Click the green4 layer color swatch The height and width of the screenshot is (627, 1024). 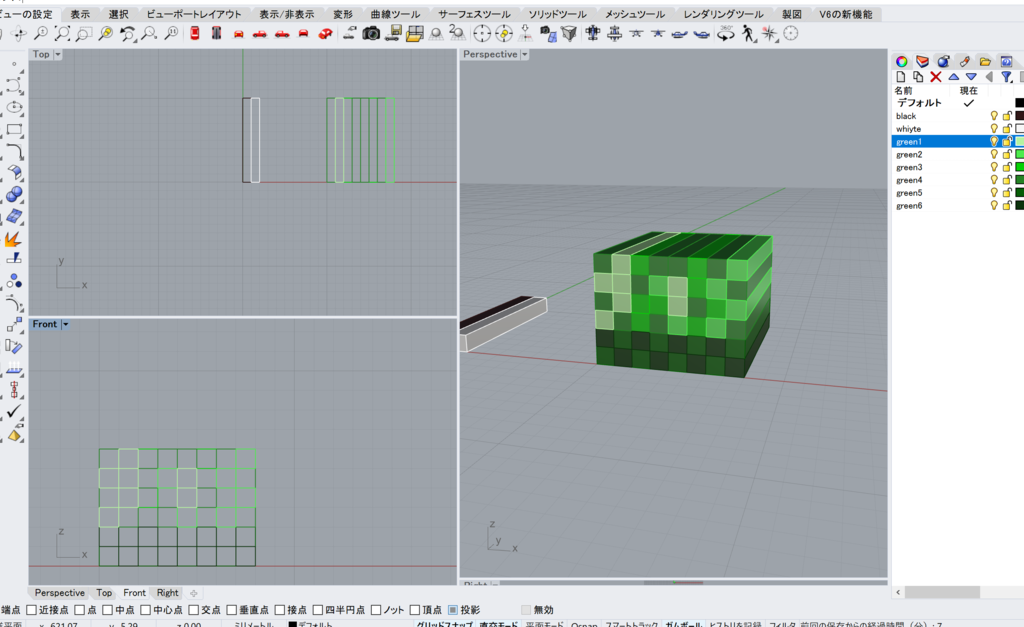click(1019, 180)
